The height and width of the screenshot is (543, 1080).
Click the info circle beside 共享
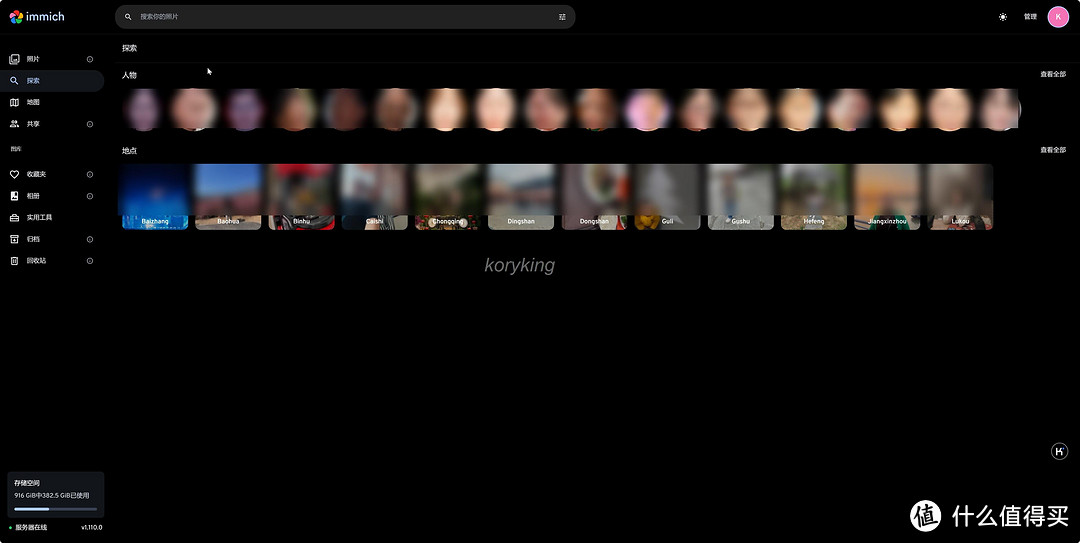coord(90,124)
